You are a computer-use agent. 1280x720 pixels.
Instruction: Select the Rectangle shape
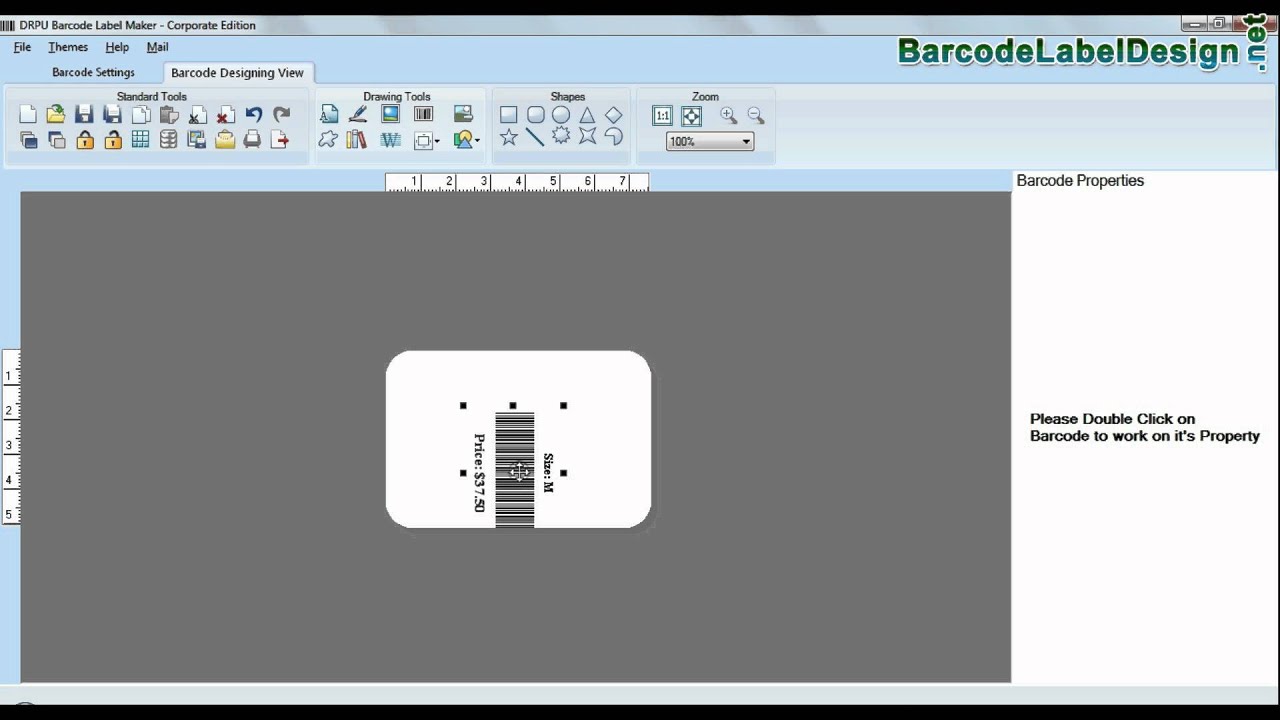(508, 115)
